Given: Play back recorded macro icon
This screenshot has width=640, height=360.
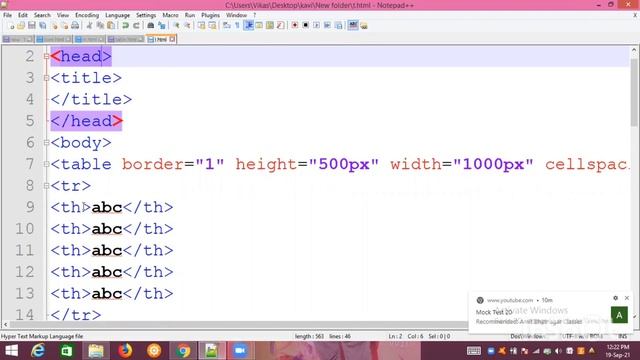Looking at the screenshot, I should pyautogui.click(x=316, y=25).
